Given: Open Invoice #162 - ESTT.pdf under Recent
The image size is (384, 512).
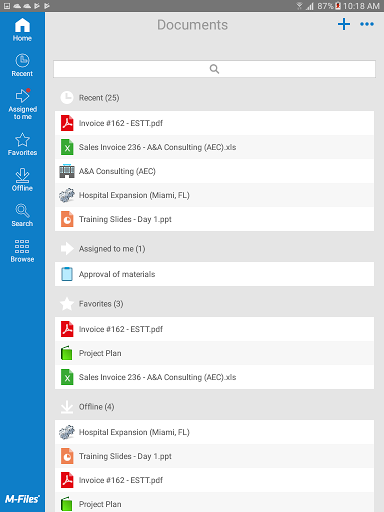Looking at the screenshot, I should click(x=214, y=123).
